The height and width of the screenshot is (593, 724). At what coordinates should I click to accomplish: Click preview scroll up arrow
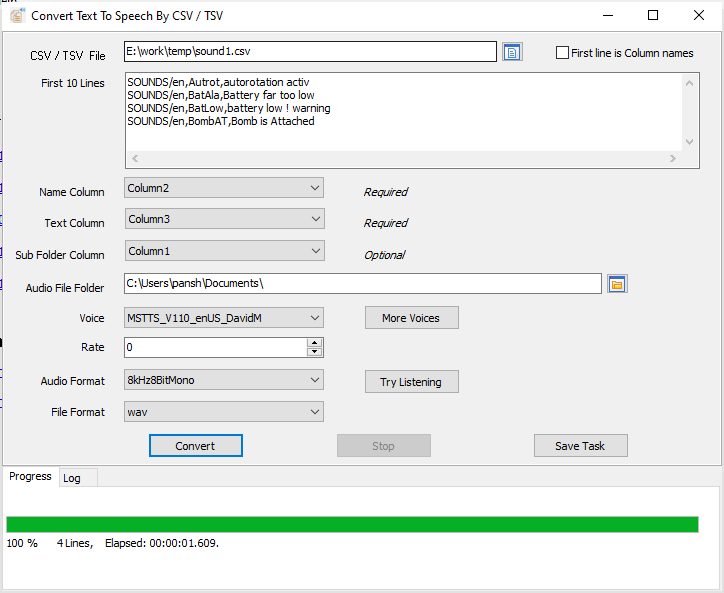point(689,83)
